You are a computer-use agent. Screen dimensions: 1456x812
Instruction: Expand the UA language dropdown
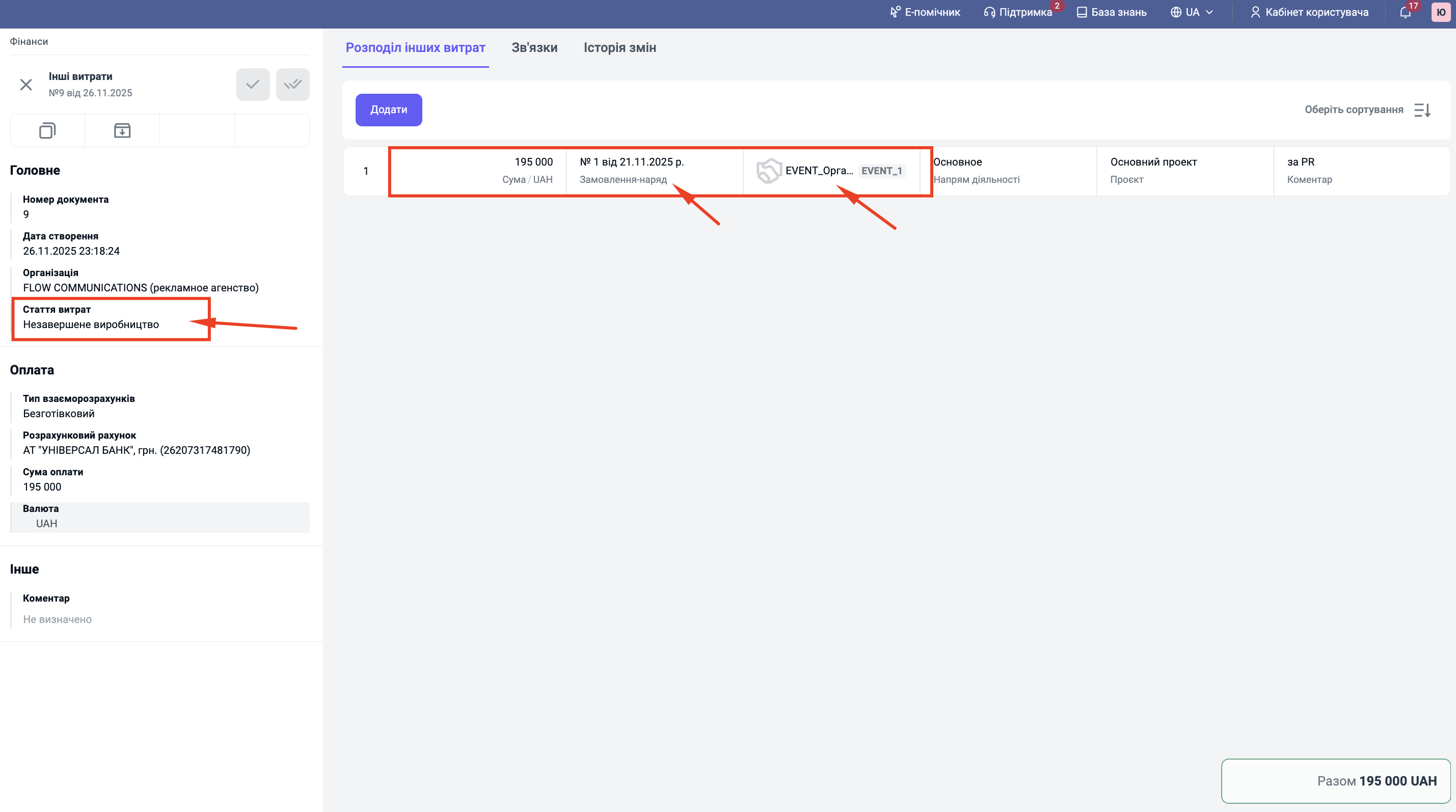coord(1192,12)
